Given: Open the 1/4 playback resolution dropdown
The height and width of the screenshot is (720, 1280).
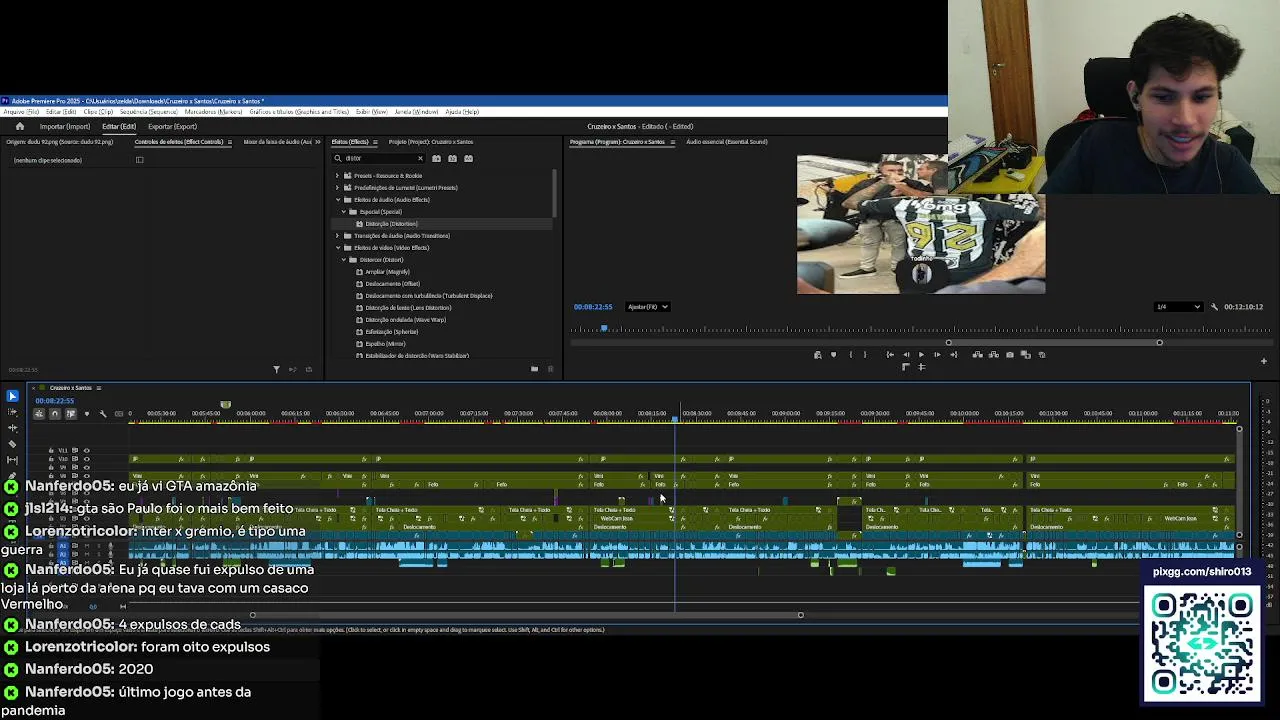Looking at the screenshot, I should 1177,307.
